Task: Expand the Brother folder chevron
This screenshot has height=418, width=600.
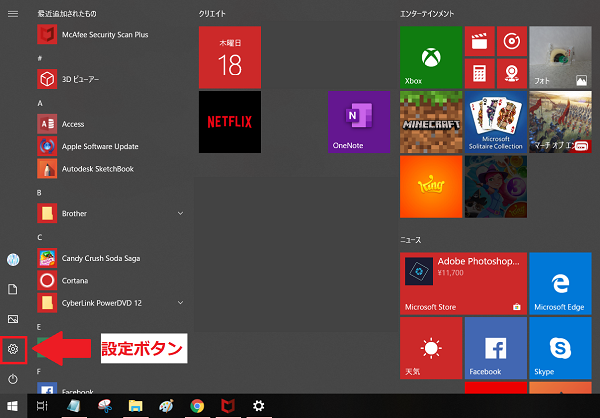Action: tap(180, 213)
